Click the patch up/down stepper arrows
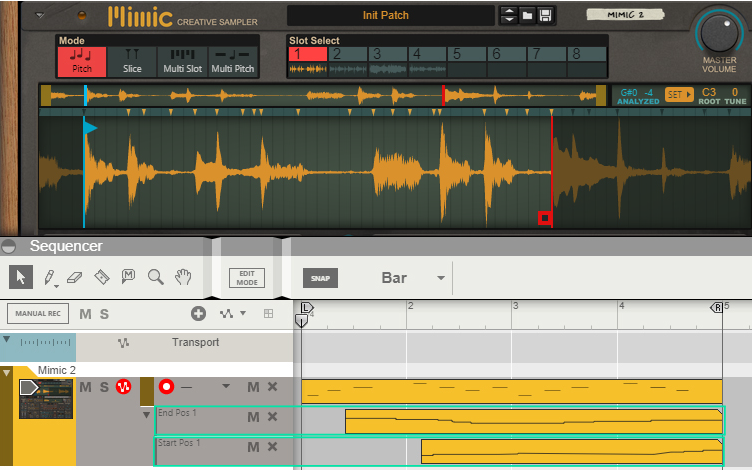 pos(509,15)
